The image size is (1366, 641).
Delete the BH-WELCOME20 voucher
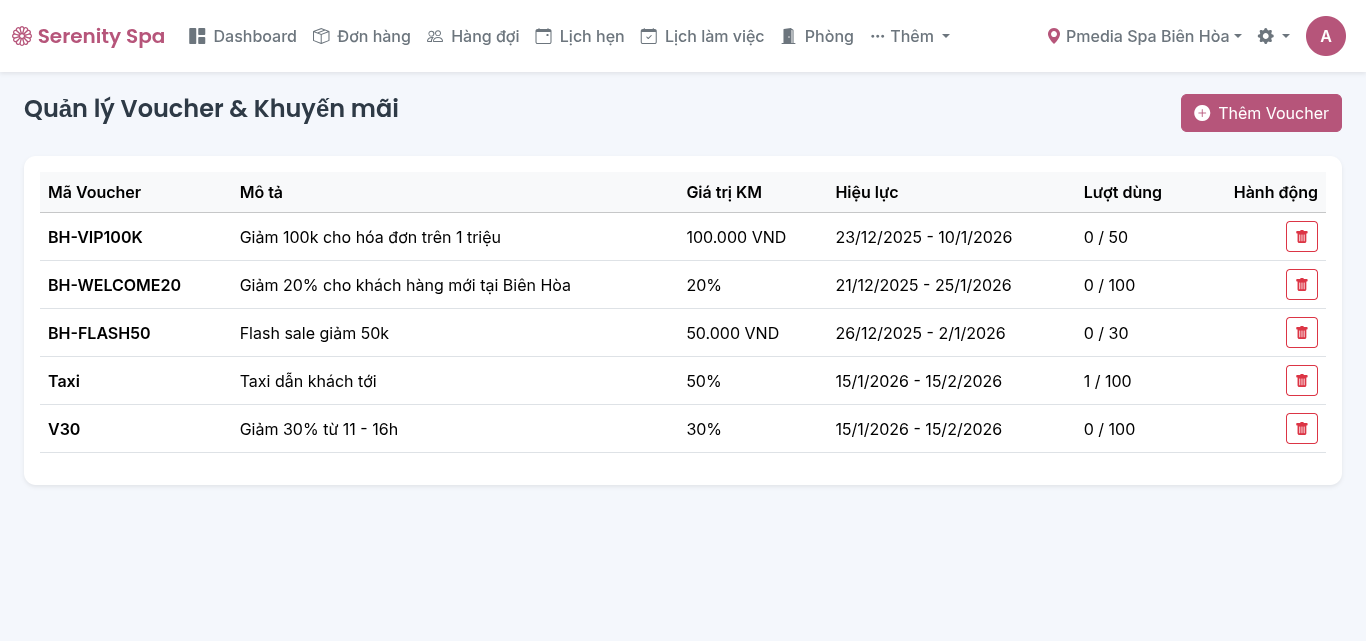[x=1301, y=285]
